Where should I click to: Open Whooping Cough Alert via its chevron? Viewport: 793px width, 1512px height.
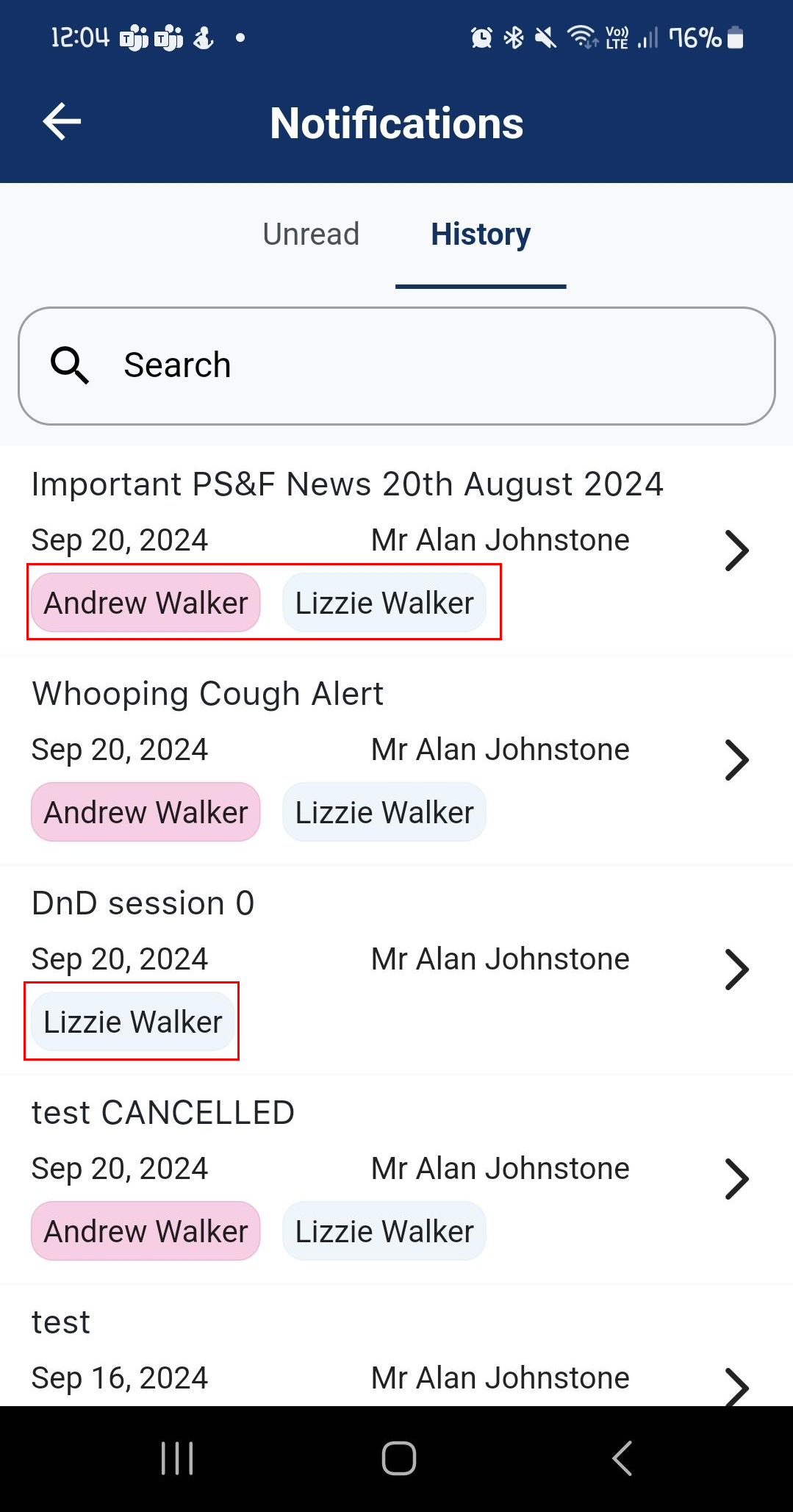[736, 760]
